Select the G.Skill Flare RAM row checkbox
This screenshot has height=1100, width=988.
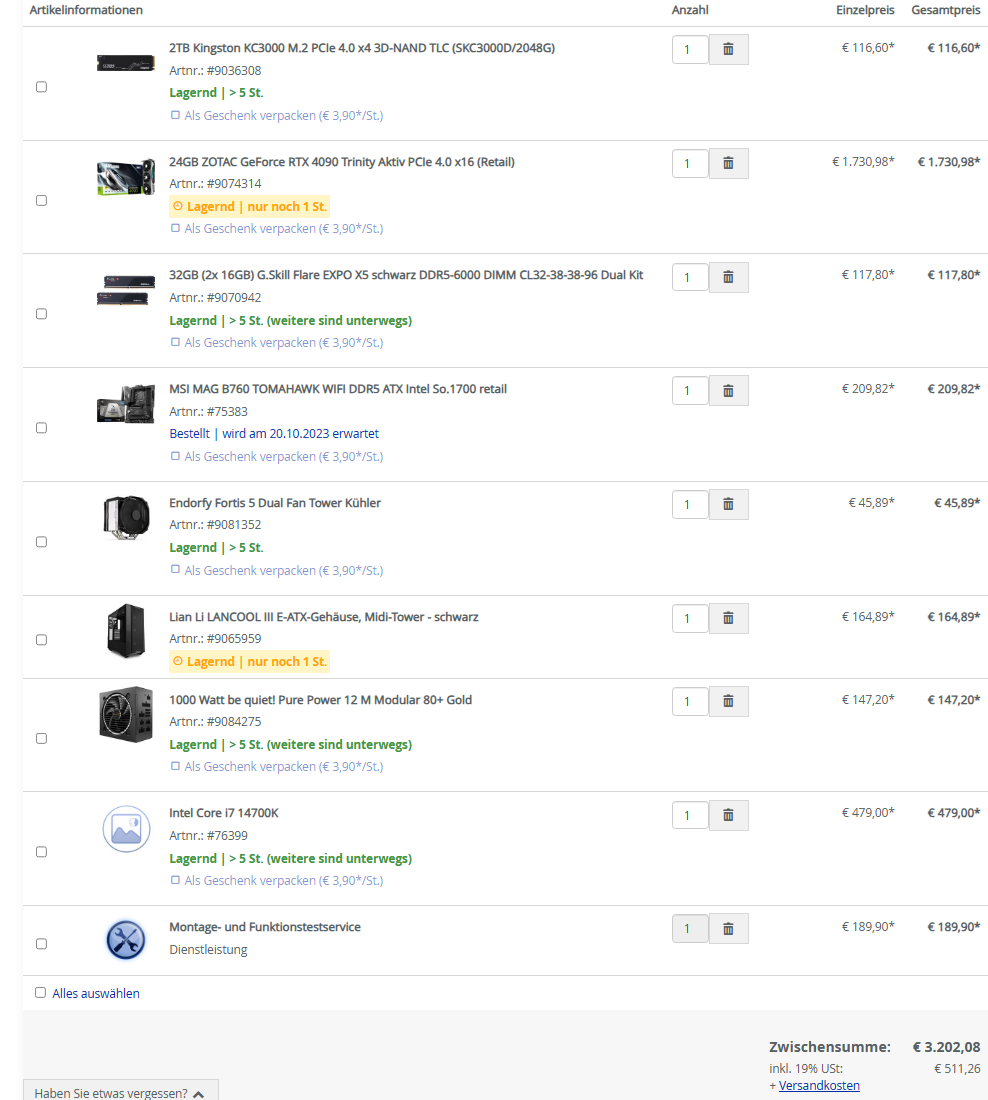pos(41,314)
